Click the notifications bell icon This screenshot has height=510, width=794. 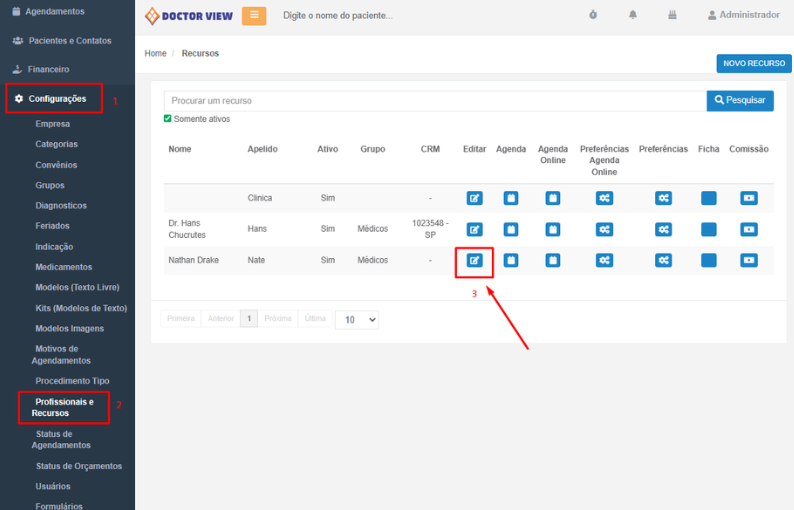click(x=633, y=15)
